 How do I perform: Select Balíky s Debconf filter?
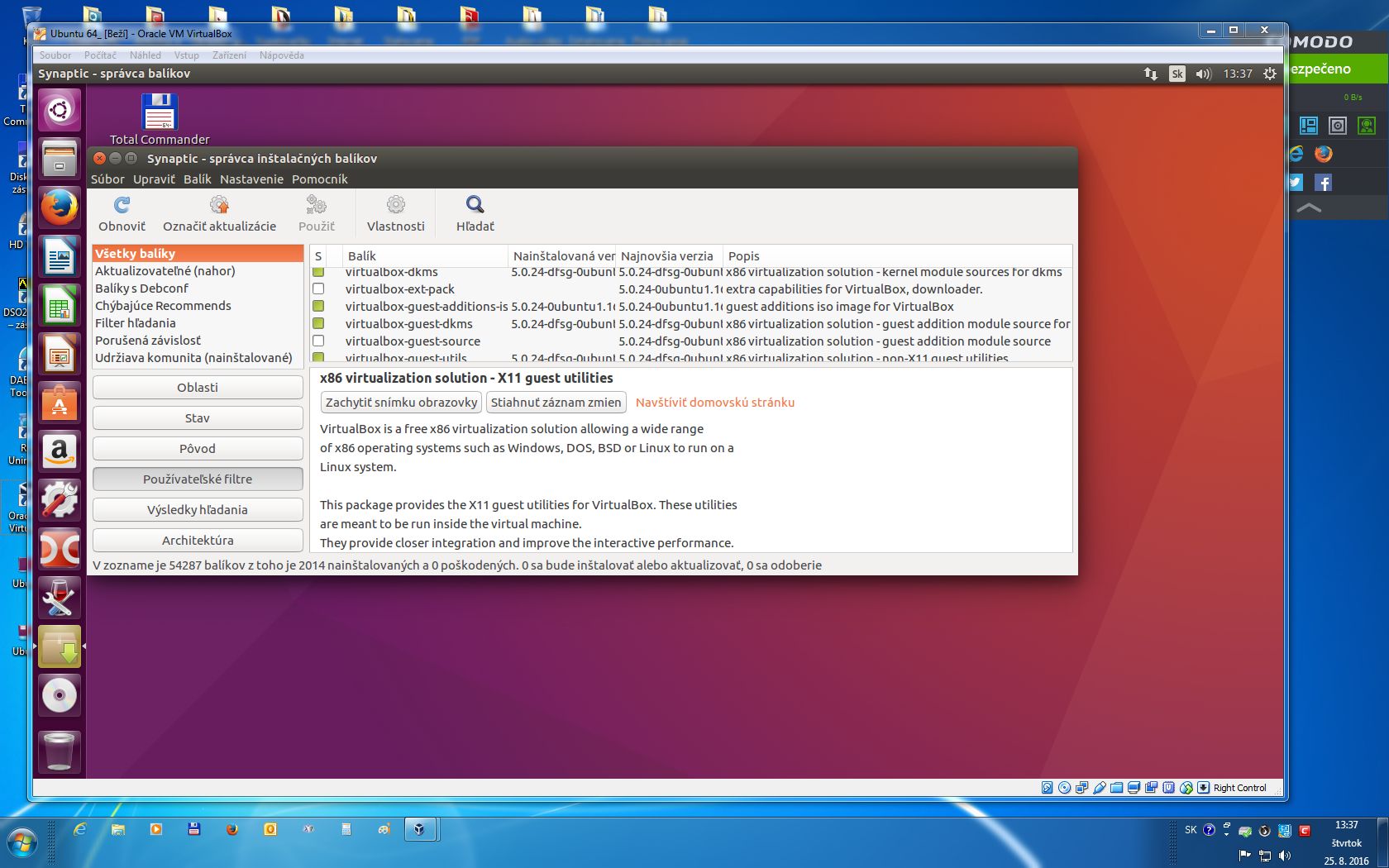pyautogui.click(x=198, y=288)
